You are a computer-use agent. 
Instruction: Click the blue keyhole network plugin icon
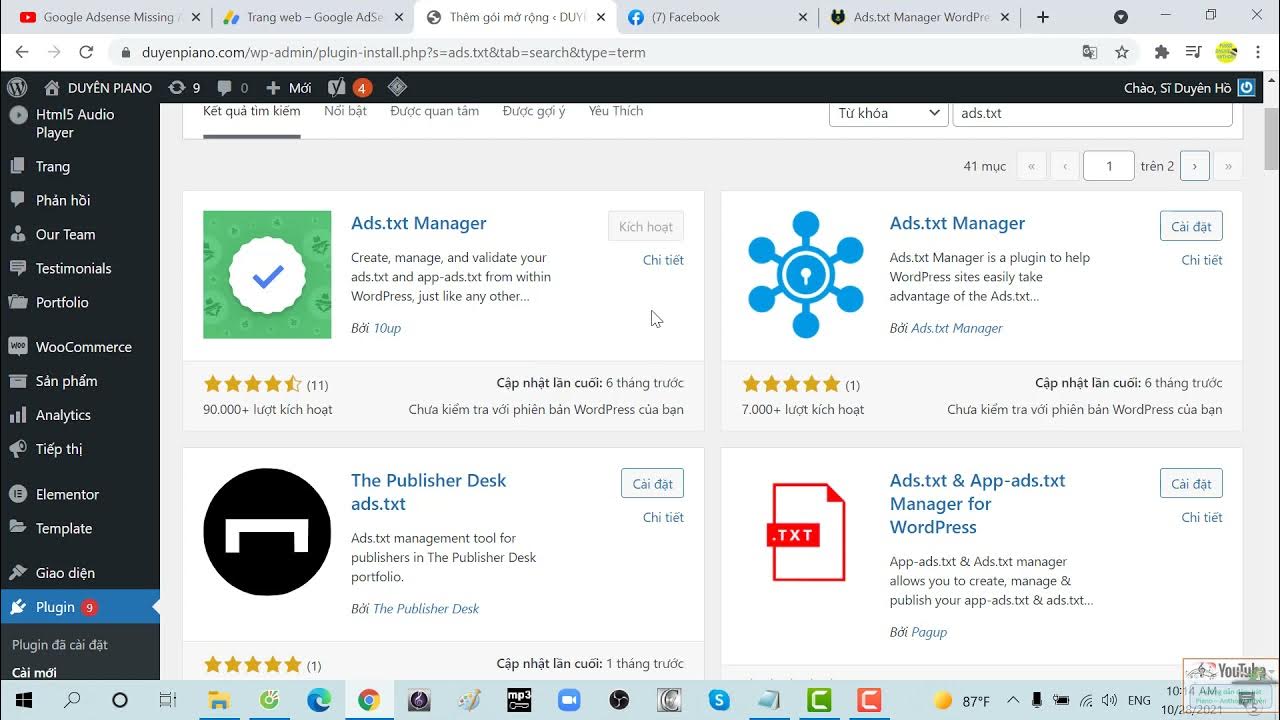click(806, 275)
